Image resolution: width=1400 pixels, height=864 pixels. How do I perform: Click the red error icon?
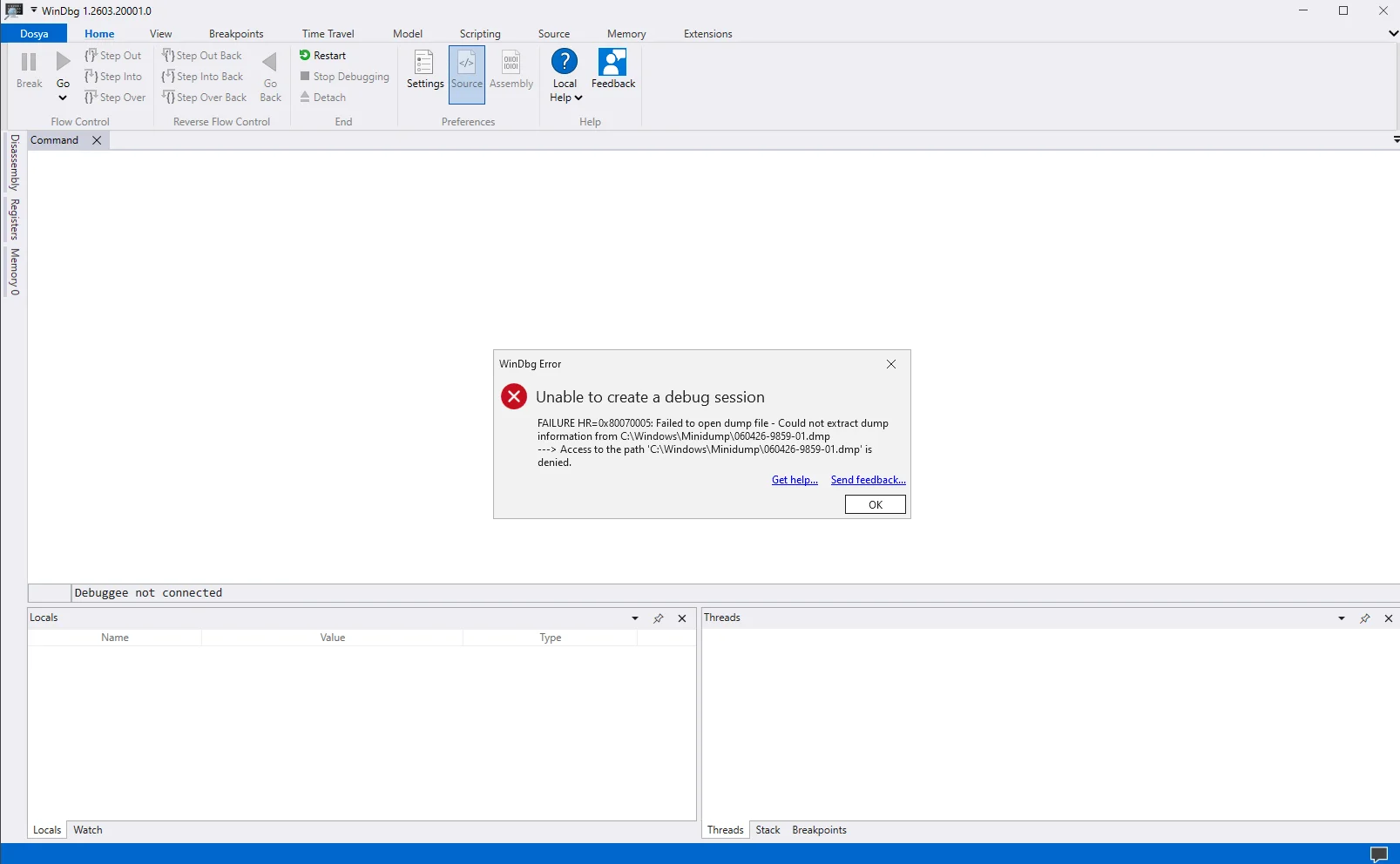[x=514, y=397]
